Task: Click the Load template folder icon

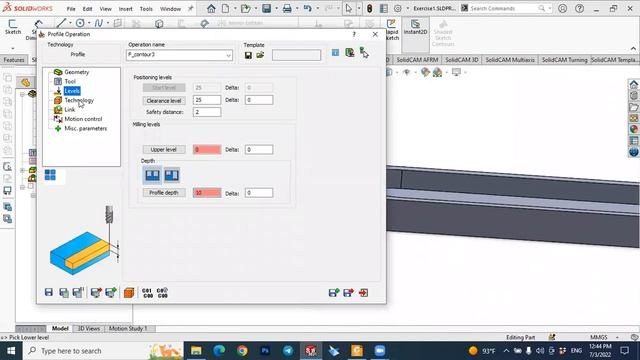Action: 260,55
